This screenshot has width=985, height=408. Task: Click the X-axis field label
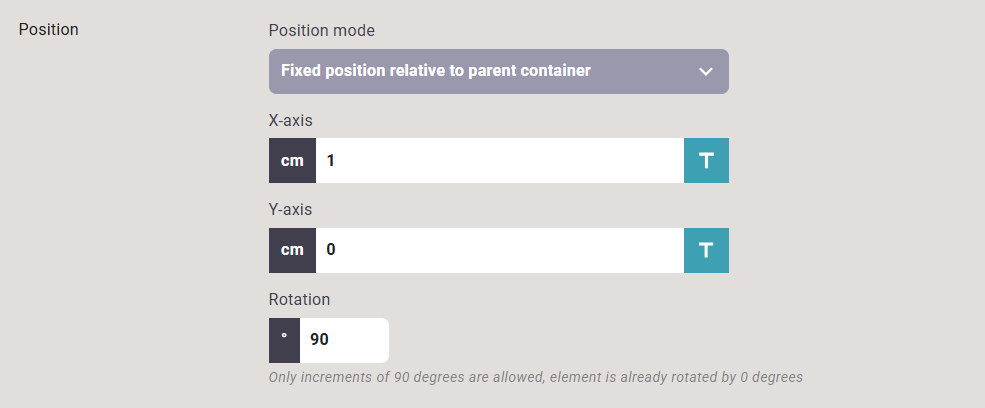(290, 120)
